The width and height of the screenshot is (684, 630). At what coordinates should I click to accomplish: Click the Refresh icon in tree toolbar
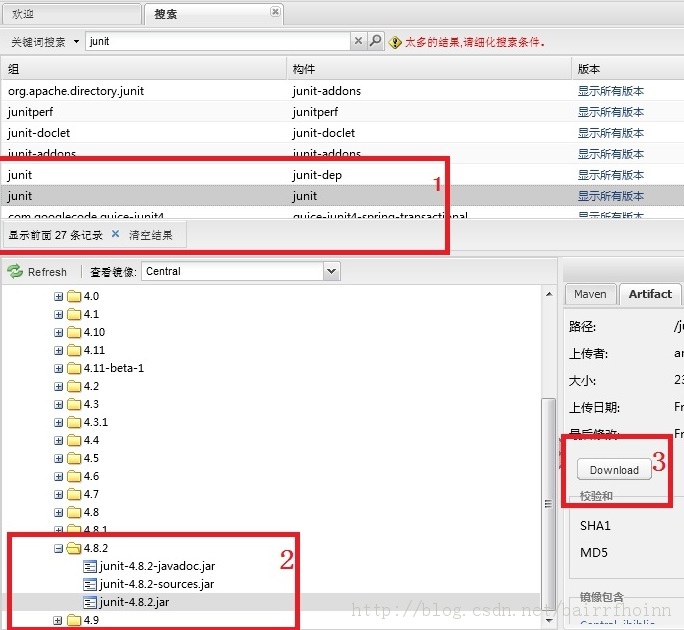coord(16,271)
